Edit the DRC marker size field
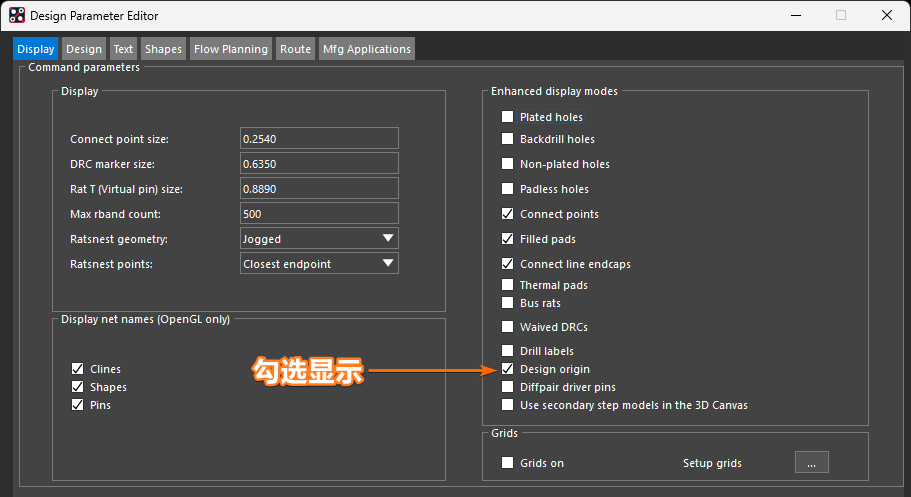 (319, 163)
